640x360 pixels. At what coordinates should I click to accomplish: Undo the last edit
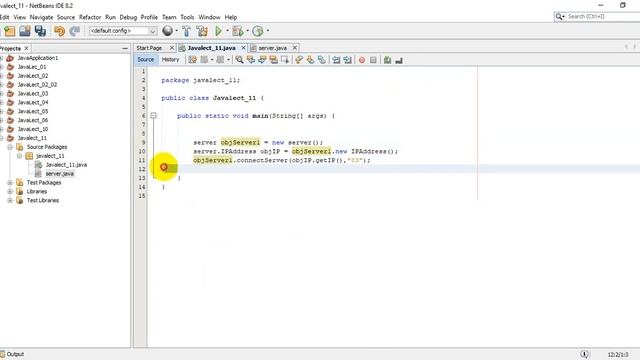[x=59, y=31]
